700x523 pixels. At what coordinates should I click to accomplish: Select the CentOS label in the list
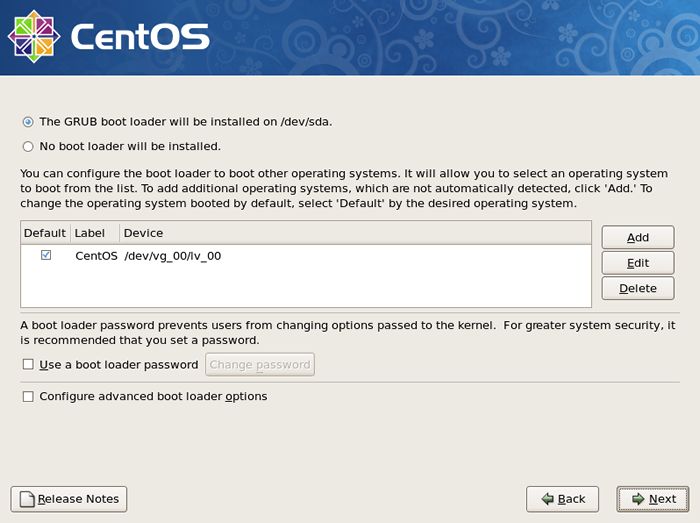[96, 256]
